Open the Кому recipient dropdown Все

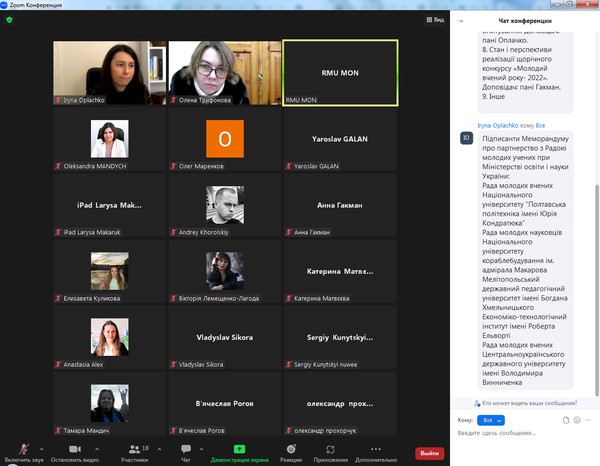pyautogui.click(x=491, y=420)
